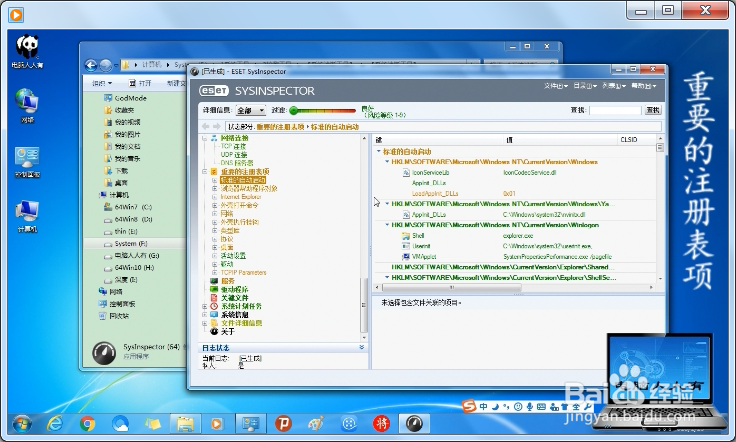Click the Windows Start orb

(x=22, y=424)
